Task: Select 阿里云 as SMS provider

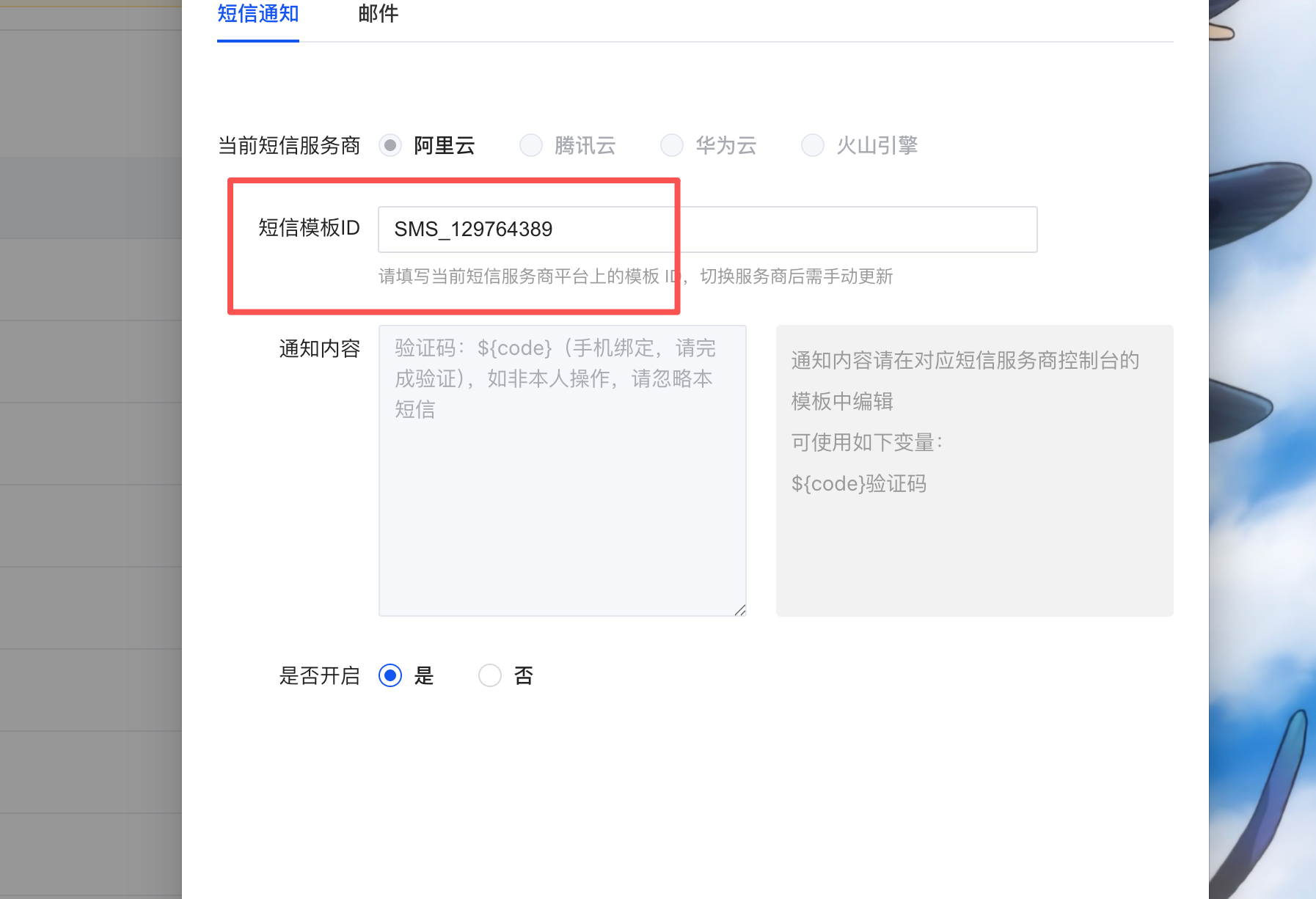Action: click(x=390, y=145)
